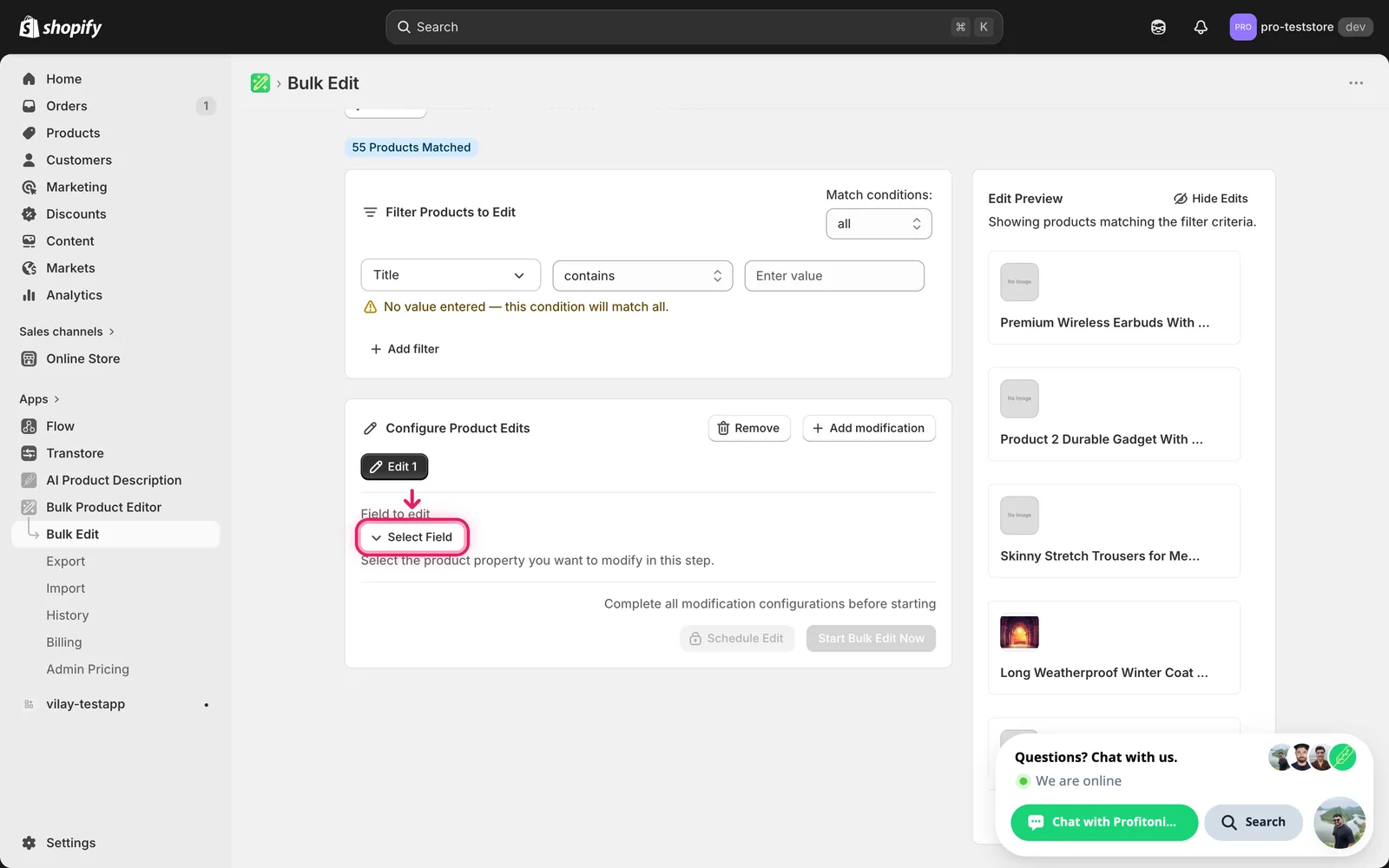
Task: Click Add filter
Action: 405,349
